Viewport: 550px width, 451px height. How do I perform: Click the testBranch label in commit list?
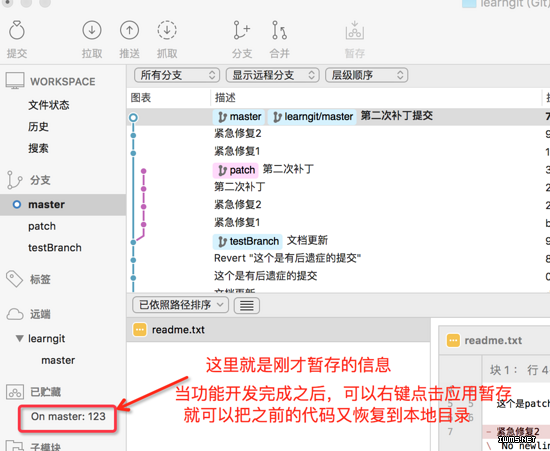[248, 241]
